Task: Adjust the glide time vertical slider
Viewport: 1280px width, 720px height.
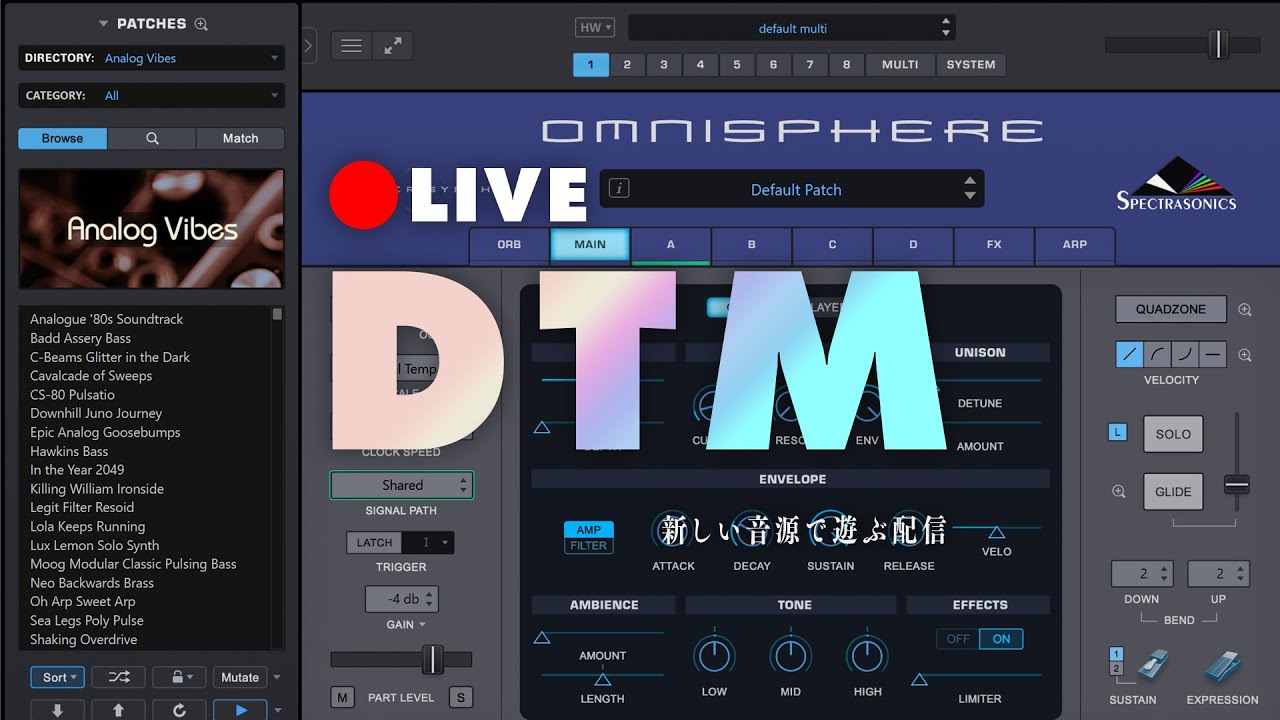Action: (x=1237, y=484)
